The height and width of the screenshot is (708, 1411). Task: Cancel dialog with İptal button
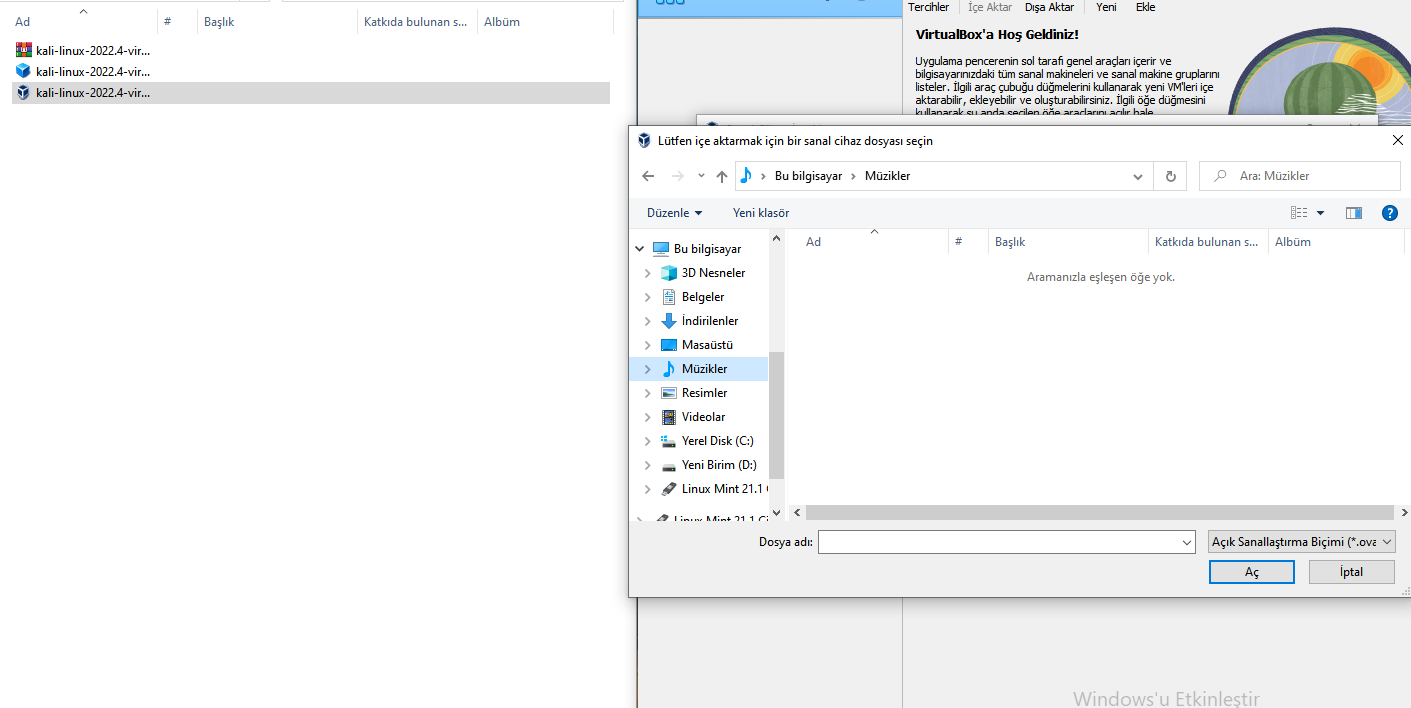[1351, 572]
